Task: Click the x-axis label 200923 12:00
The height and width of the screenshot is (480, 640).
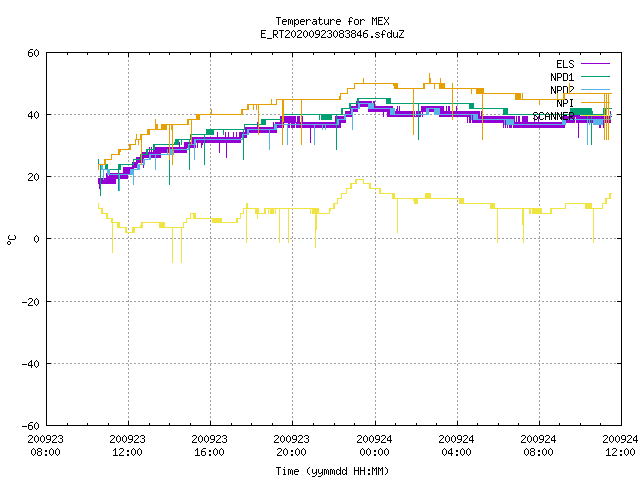Action: coord(128,446)
